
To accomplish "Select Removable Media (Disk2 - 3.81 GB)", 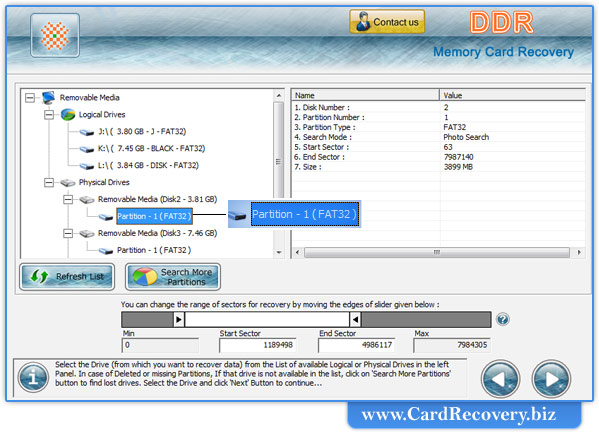I will pyautogui.click(x=157, y=199).
